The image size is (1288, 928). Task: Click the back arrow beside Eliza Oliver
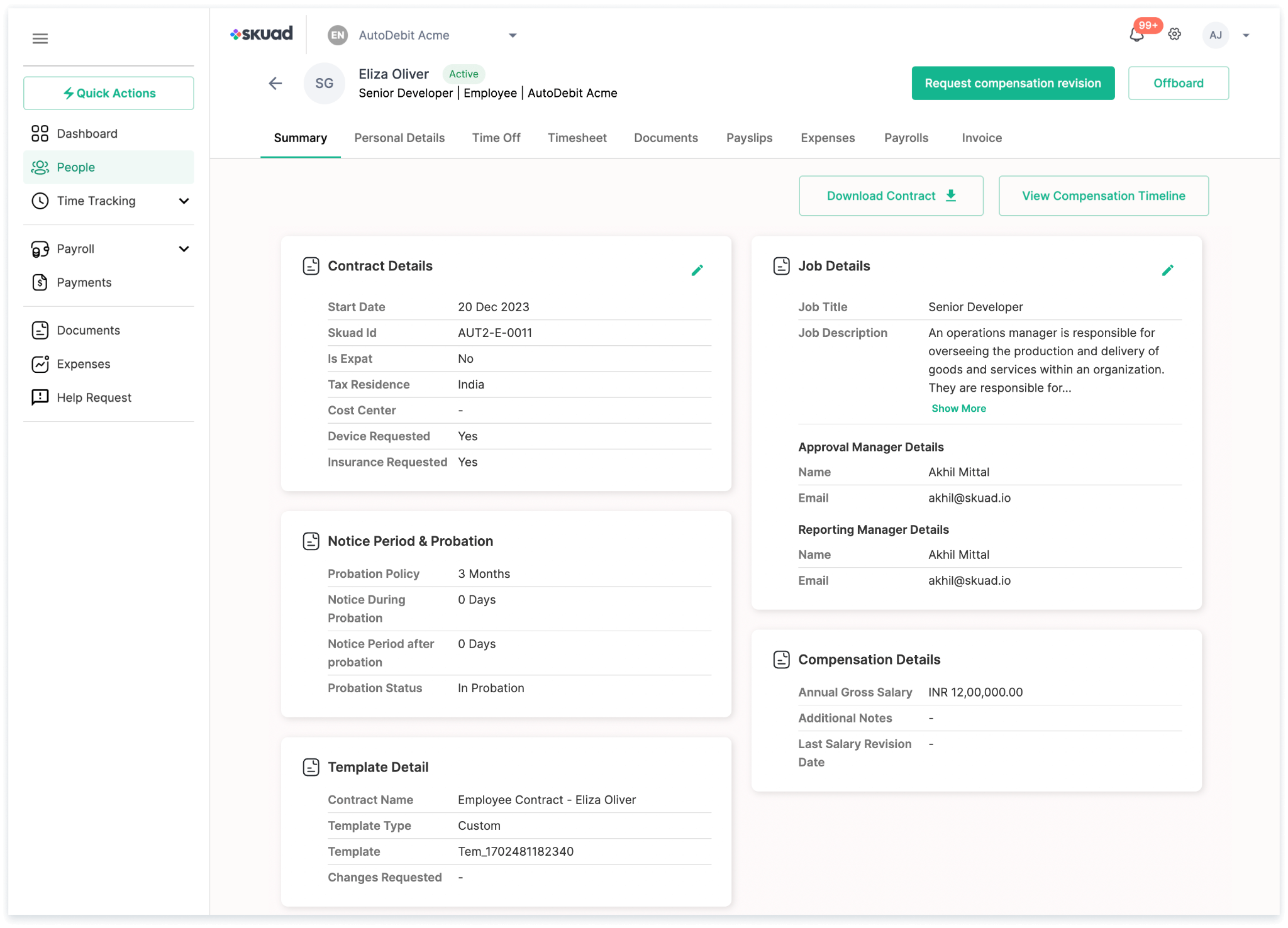tap(275, 83)
